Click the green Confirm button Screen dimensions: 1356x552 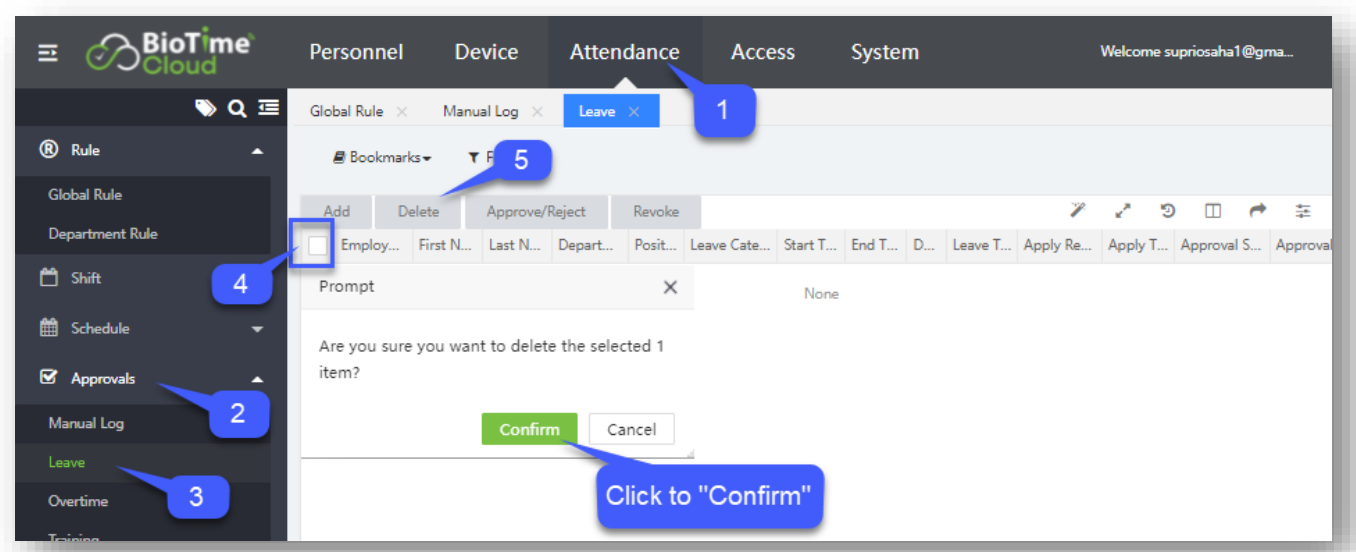(529, 429)
